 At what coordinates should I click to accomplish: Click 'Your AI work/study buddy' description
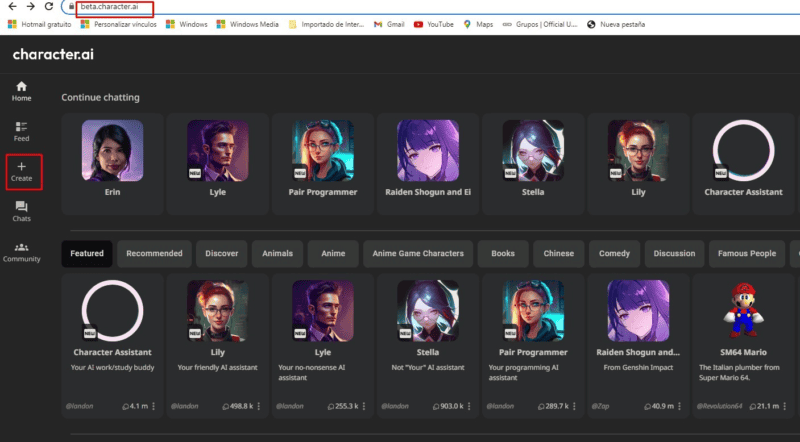tap(112, 367)
